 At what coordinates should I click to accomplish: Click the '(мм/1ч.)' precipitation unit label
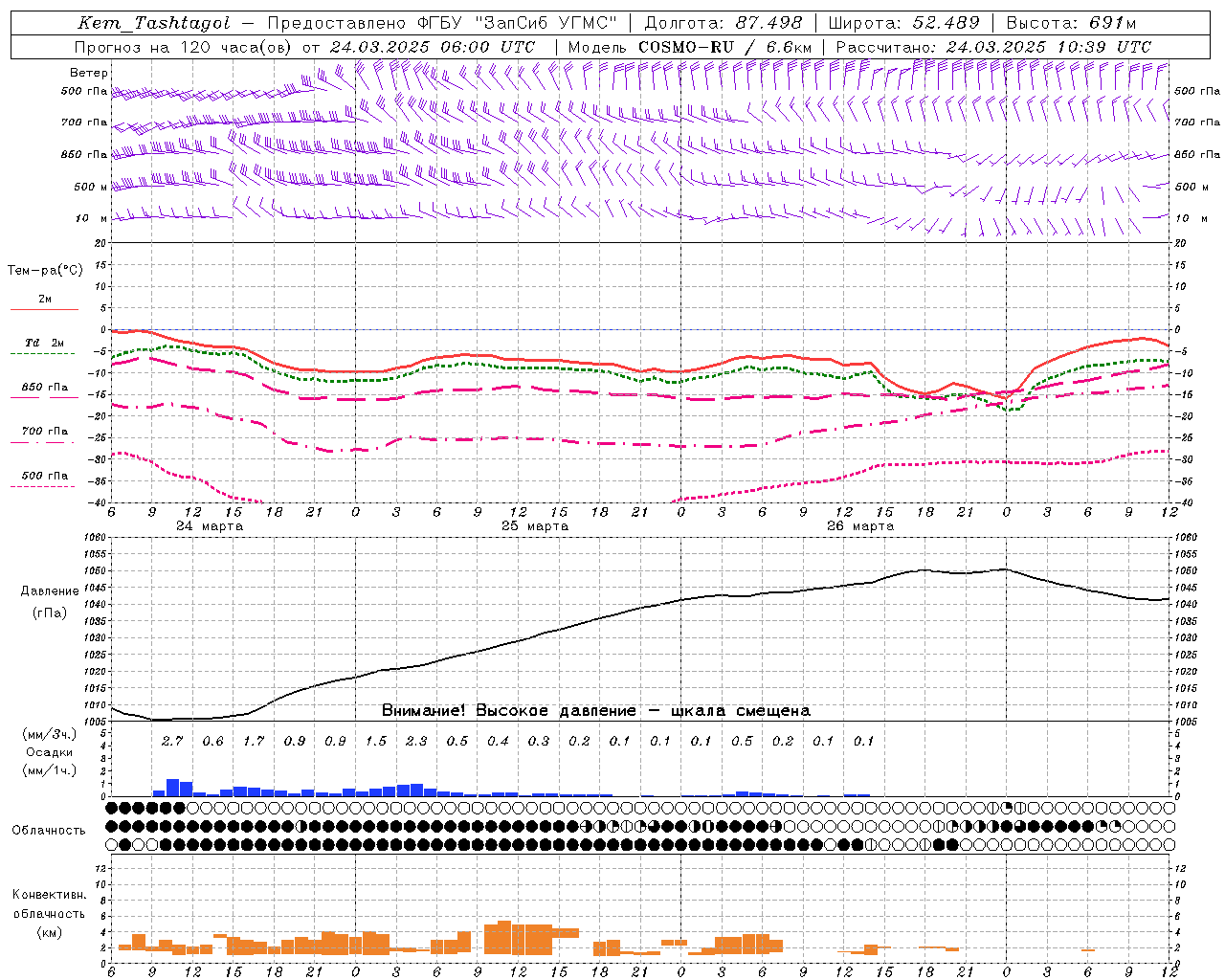click(x=51, y=770)
